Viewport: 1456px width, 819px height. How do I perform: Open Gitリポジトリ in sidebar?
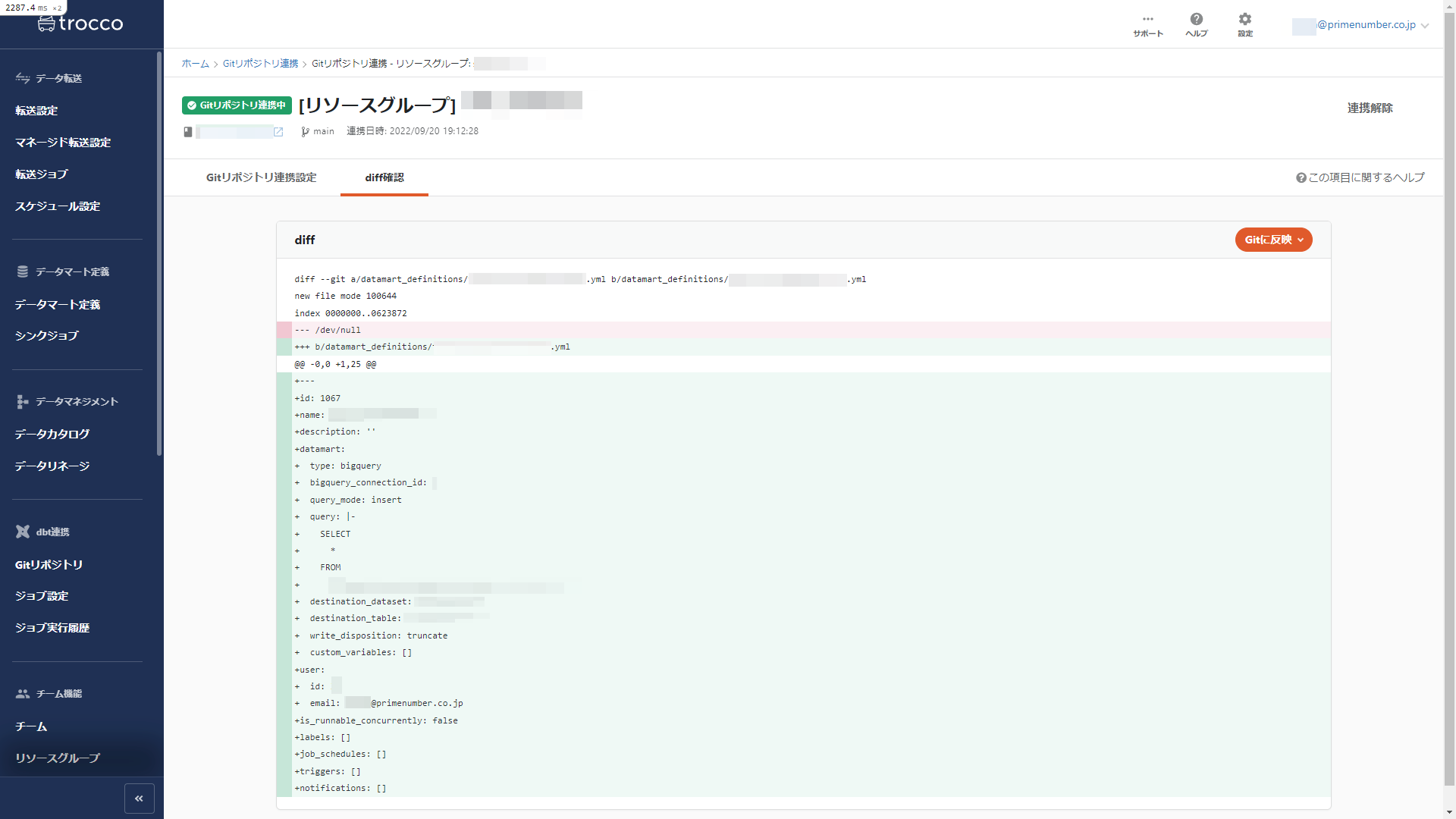(49, 565)
